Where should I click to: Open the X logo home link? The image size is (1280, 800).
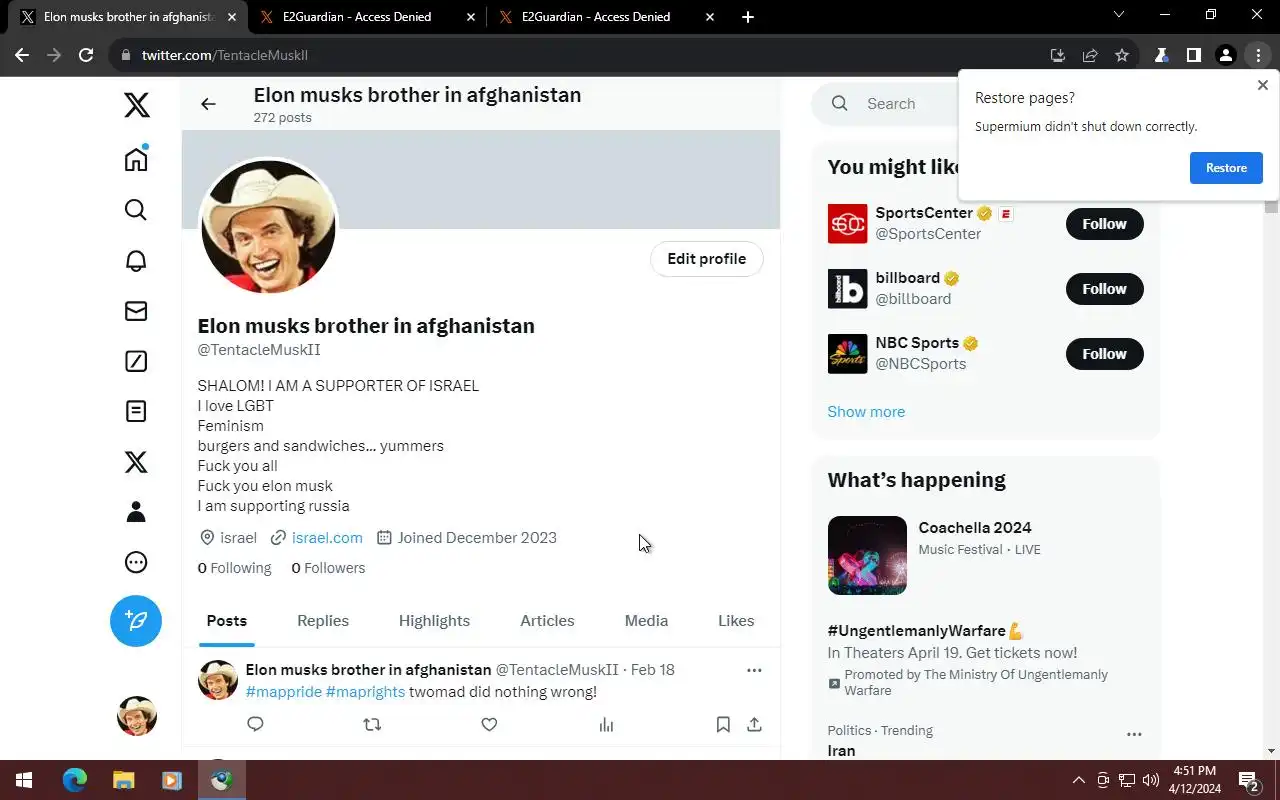coord(137,105)
